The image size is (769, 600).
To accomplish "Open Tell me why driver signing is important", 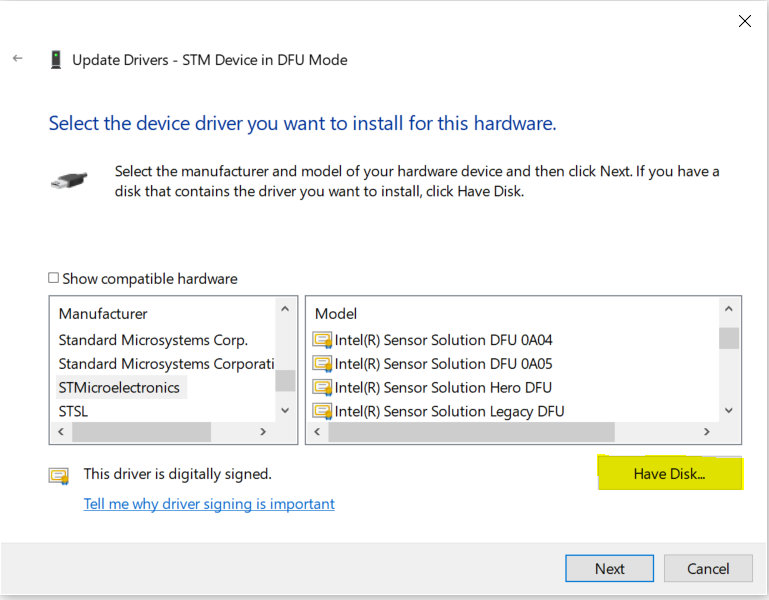I will 209,504.
